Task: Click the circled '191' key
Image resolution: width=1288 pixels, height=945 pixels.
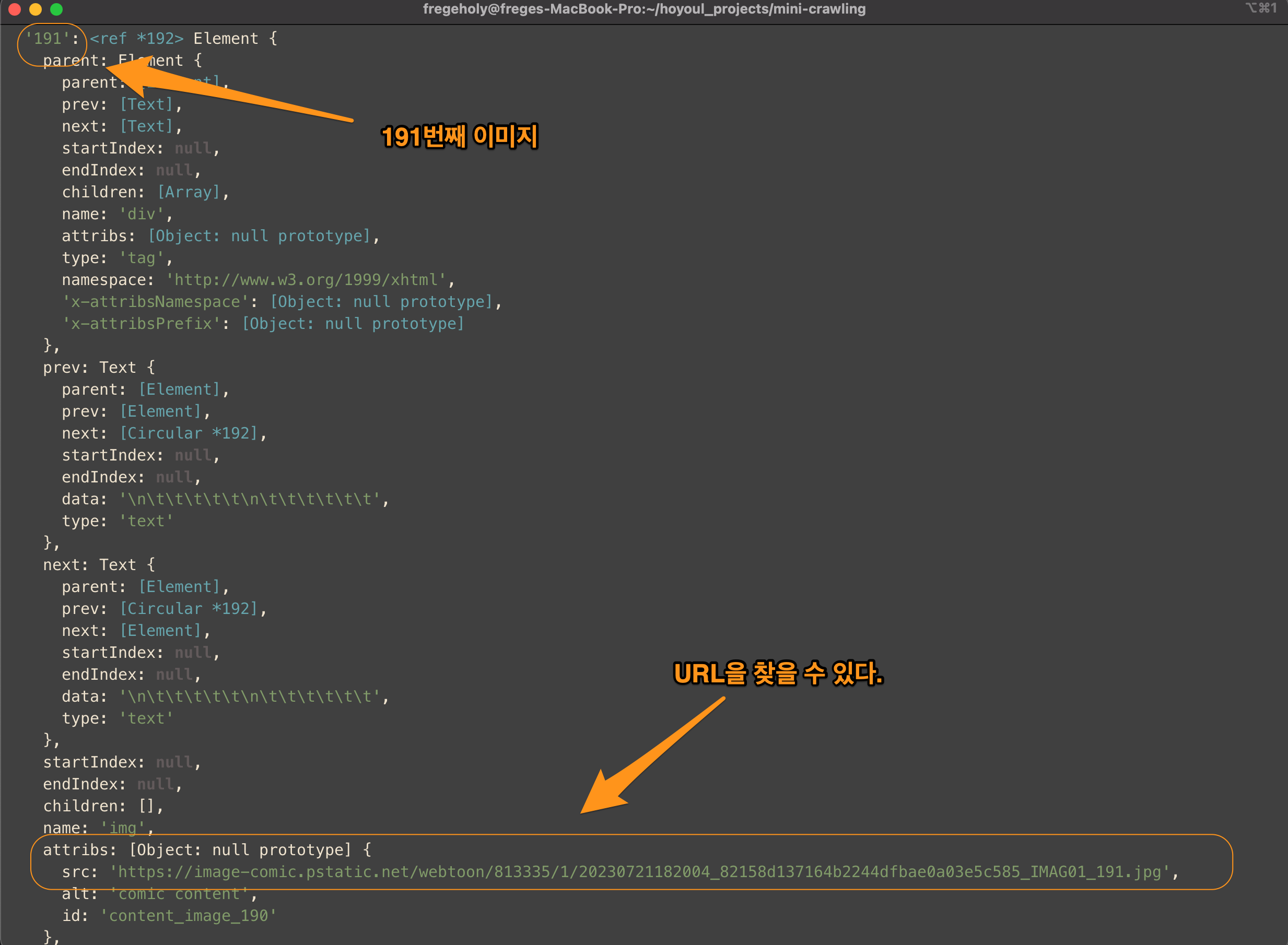Action: tap(47, 39)
